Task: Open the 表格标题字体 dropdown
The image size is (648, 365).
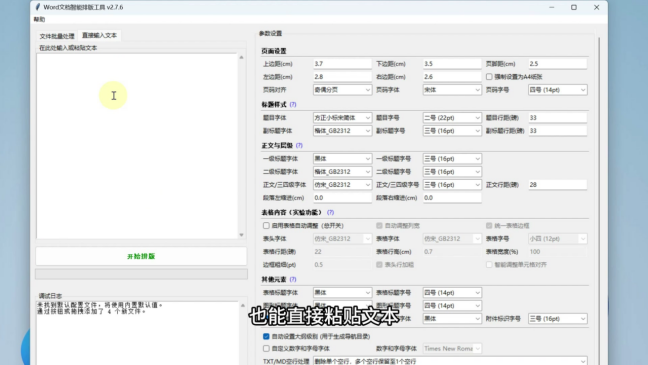Action: [x=342, y=293]
